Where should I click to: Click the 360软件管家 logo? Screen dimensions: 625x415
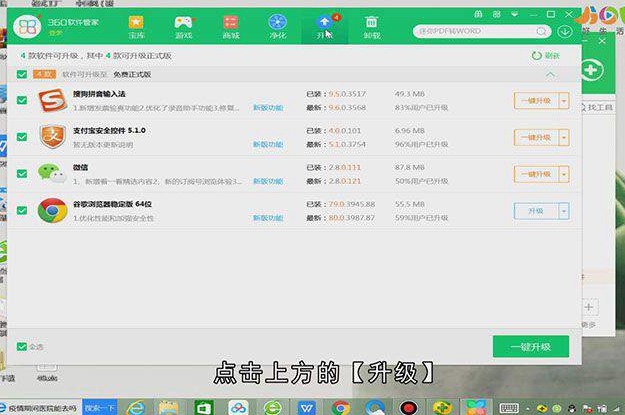(x=27, y=26)
